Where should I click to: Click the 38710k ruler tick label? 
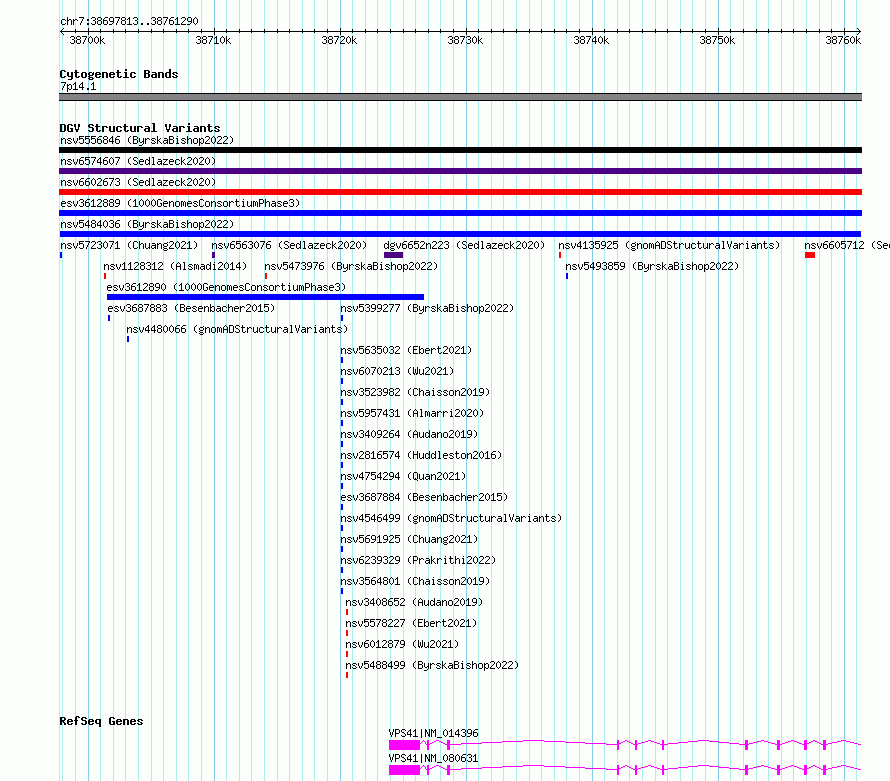pos(213,40)
